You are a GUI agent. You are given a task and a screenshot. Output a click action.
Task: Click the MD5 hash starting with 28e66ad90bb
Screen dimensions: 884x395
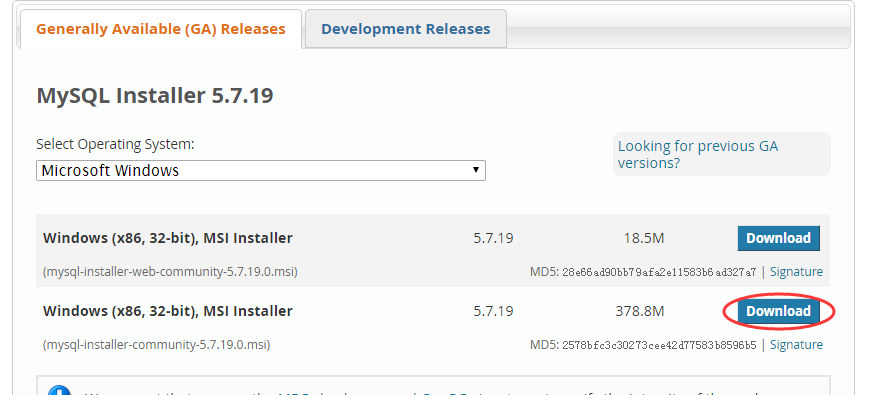tap(659, 272)
